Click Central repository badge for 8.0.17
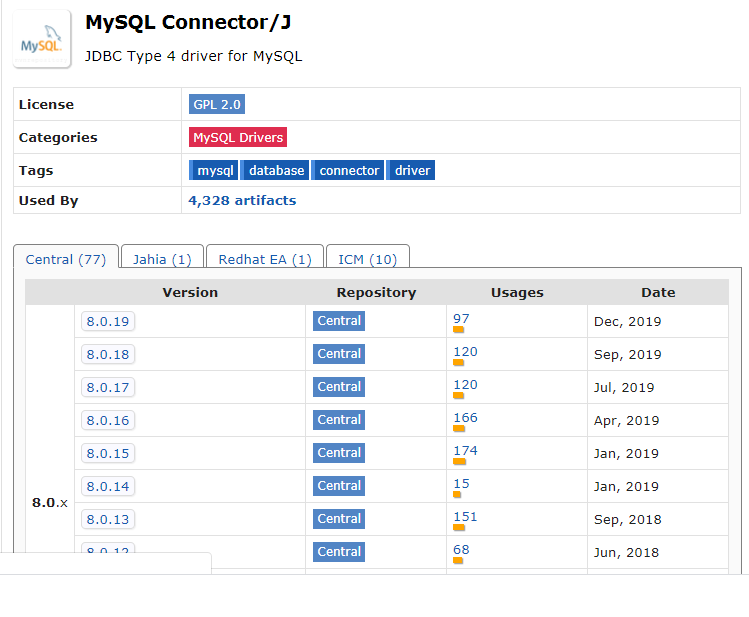This screenshot has height=617, width=749. tap(339, 386)
